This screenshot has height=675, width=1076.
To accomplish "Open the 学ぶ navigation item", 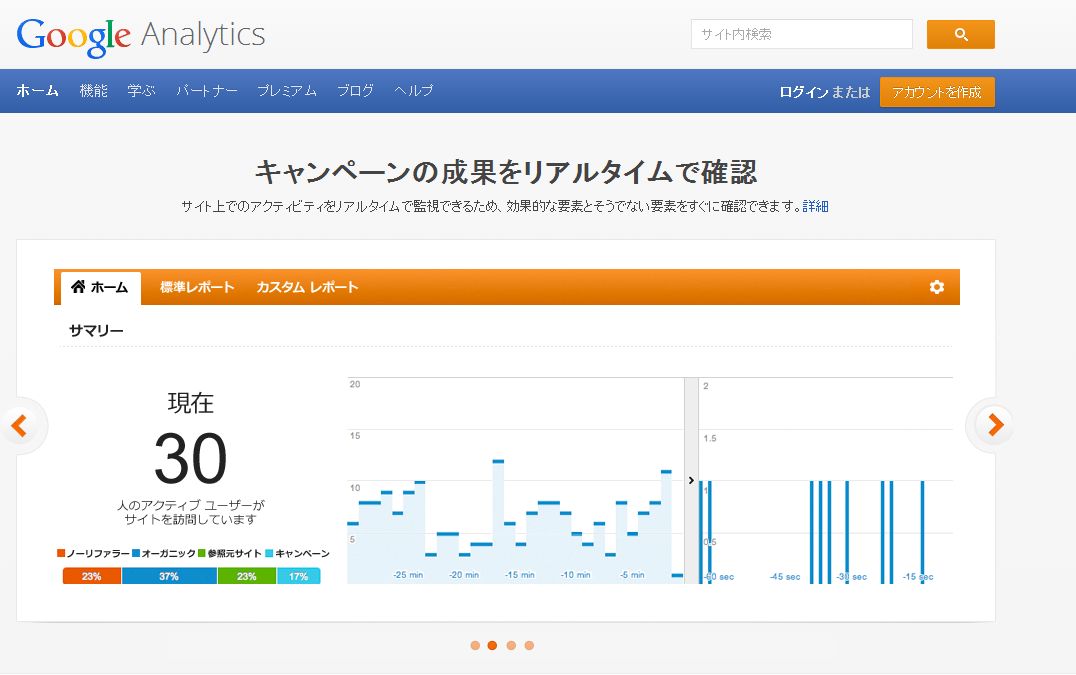I will point(141,91).
